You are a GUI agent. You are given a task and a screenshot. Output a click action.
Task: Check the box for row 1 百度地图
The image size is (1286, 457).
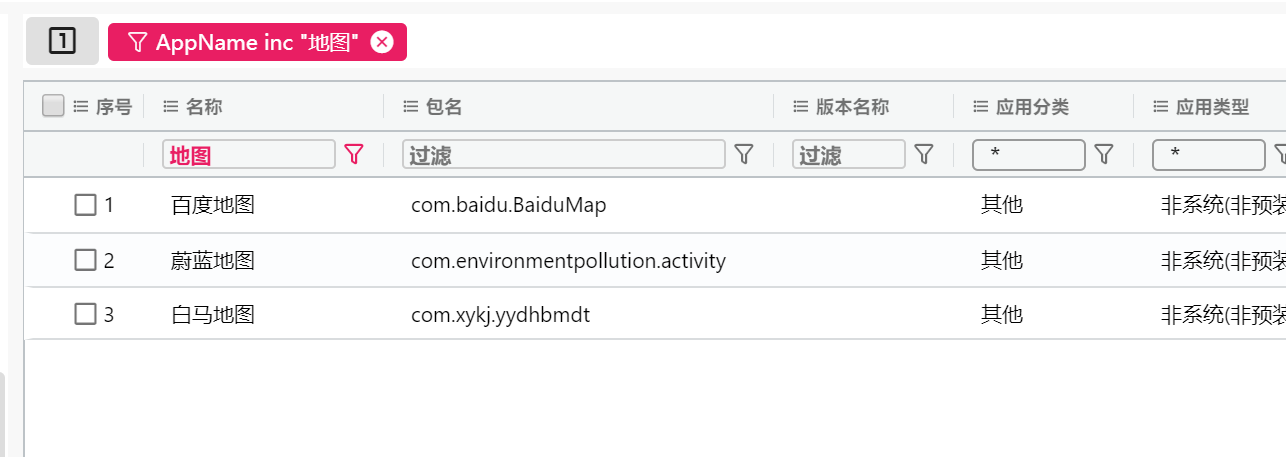tap(86, 205)
